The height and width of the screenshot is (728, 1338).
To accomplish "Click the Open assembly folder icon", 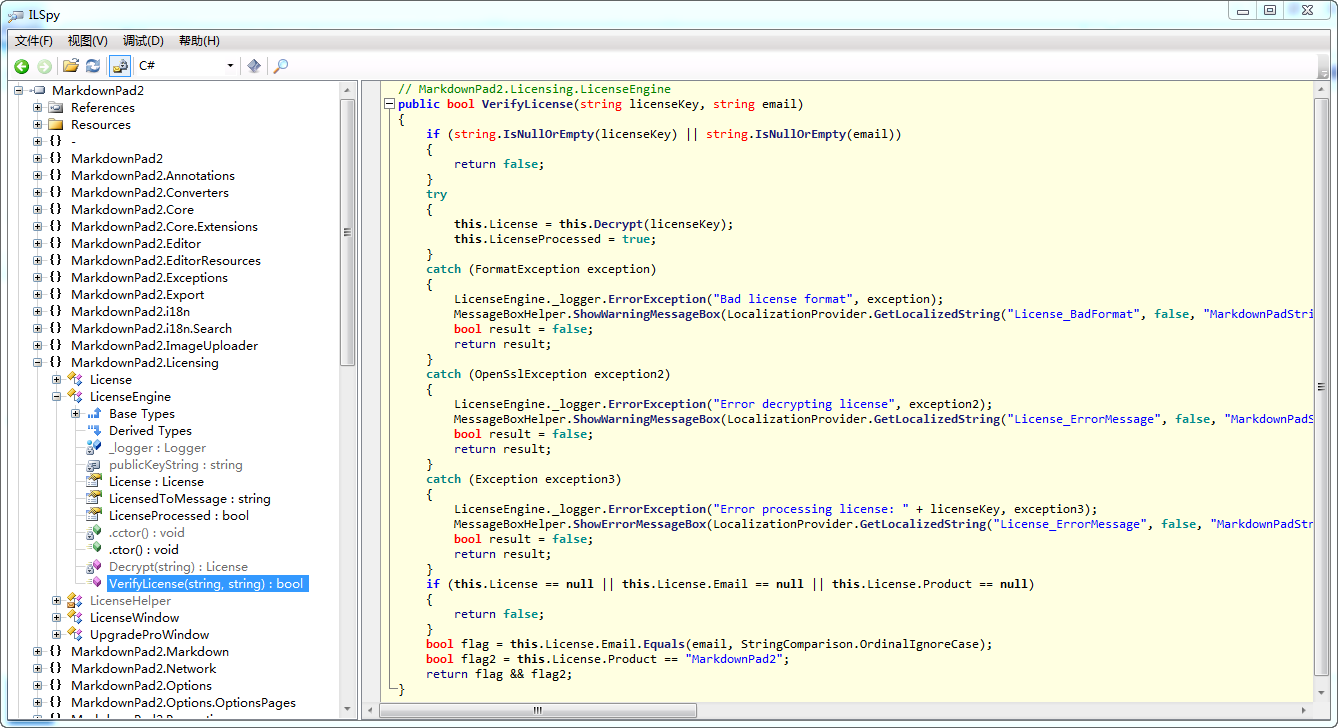I will tap(70, 66).
